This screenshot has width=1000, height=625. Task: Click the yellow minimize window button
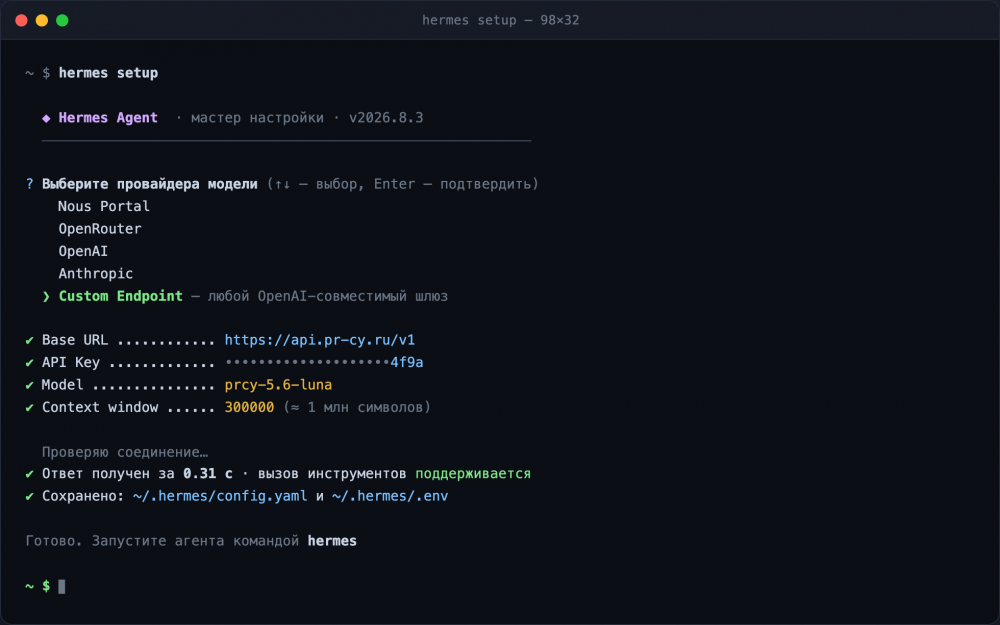click(41, 20)
